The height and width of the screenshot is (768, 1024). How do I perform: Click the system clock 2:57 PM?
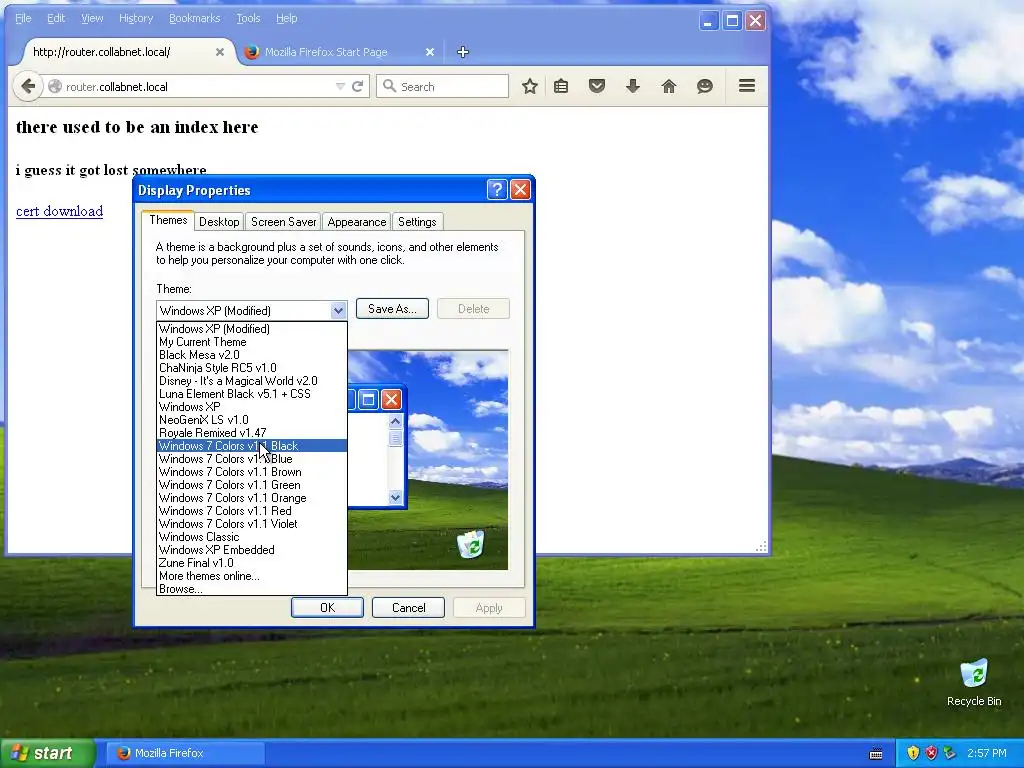(x=987, y=753)
